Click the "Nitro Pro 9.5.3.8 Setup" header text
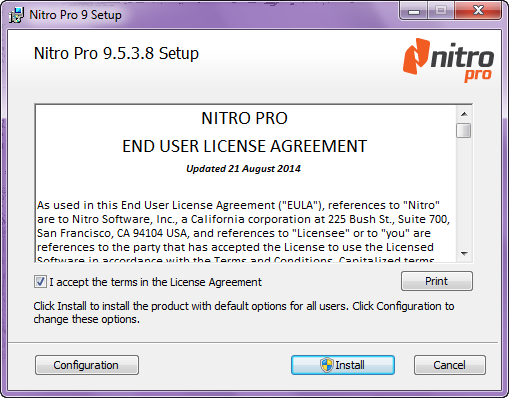 (116, 53)
